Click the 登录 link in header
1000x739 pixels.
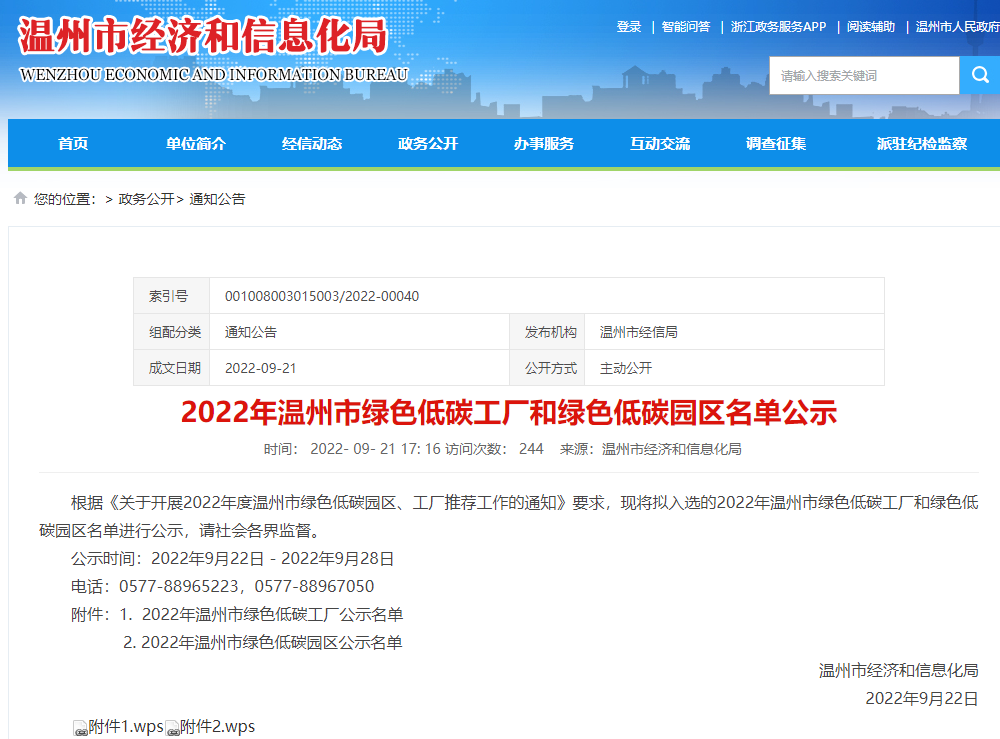coord(629,27)
